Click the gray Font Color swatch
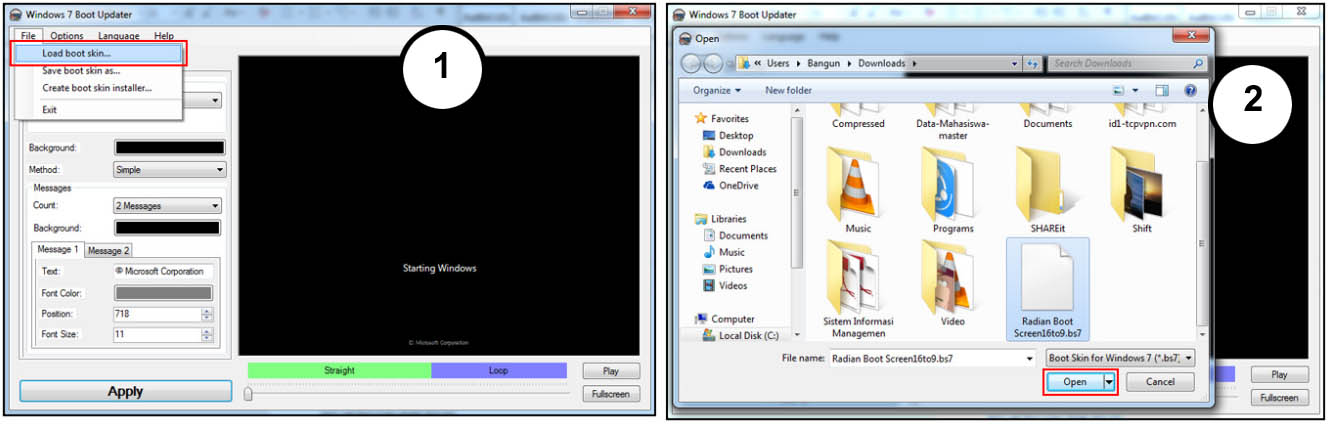Image resolution: width=1331 pixels, height=426 pixels. tap(163, 293)
